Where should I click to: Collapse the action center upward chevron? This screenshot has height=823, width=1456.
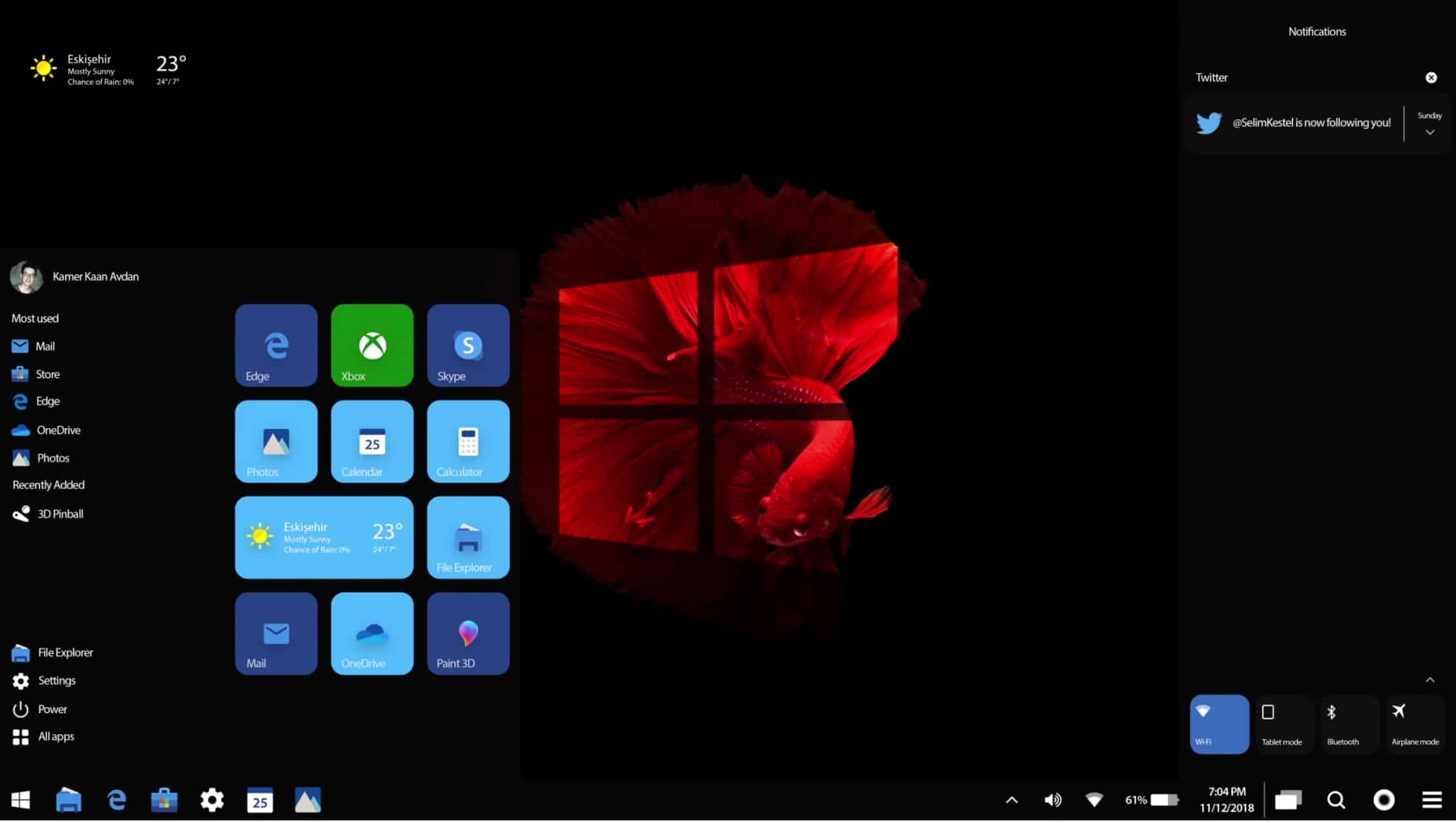point(1430,680)
